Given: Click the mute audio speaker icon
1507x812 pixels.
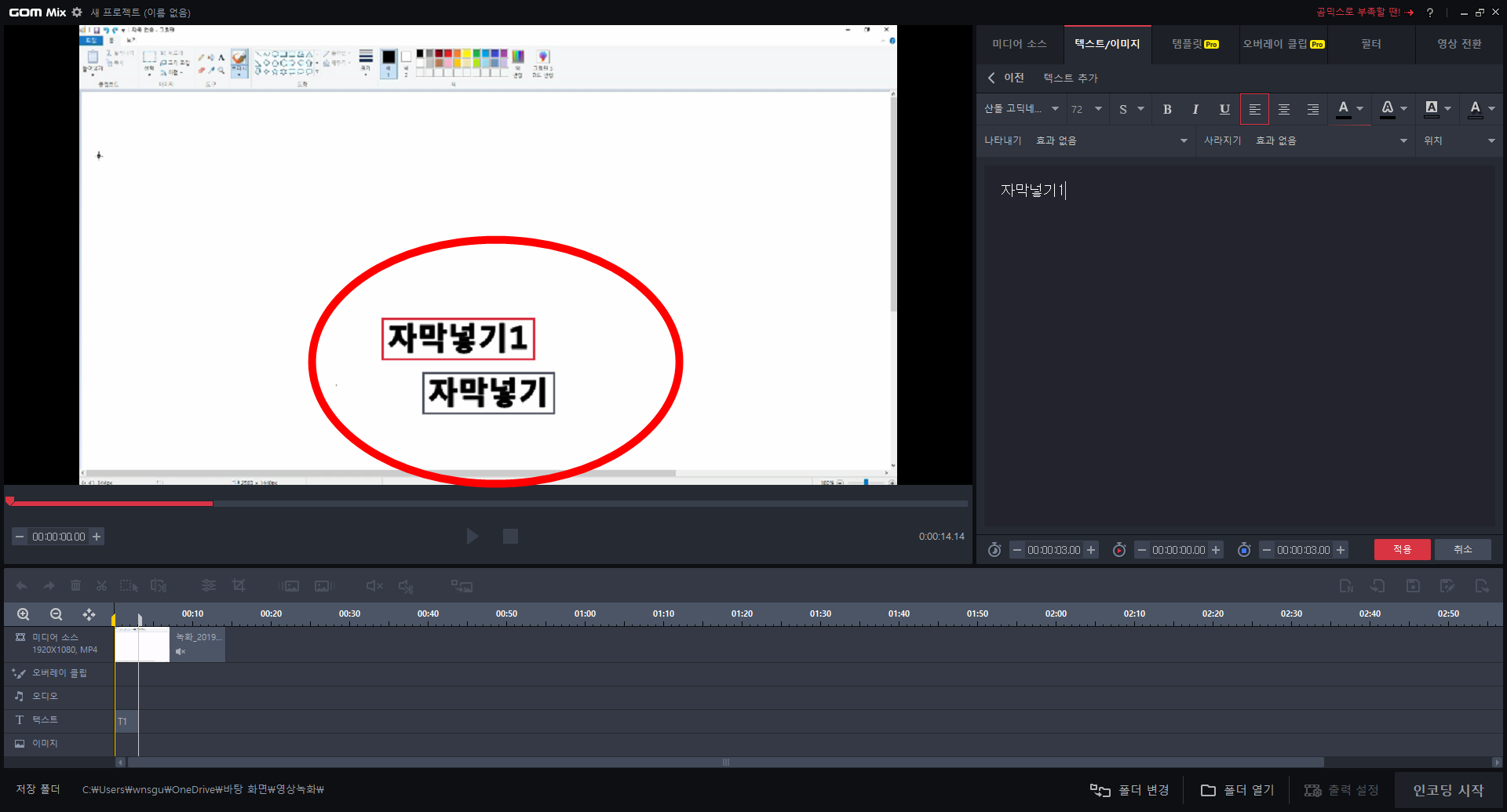Looking at the screenshot, I should [x=374, y=586].
